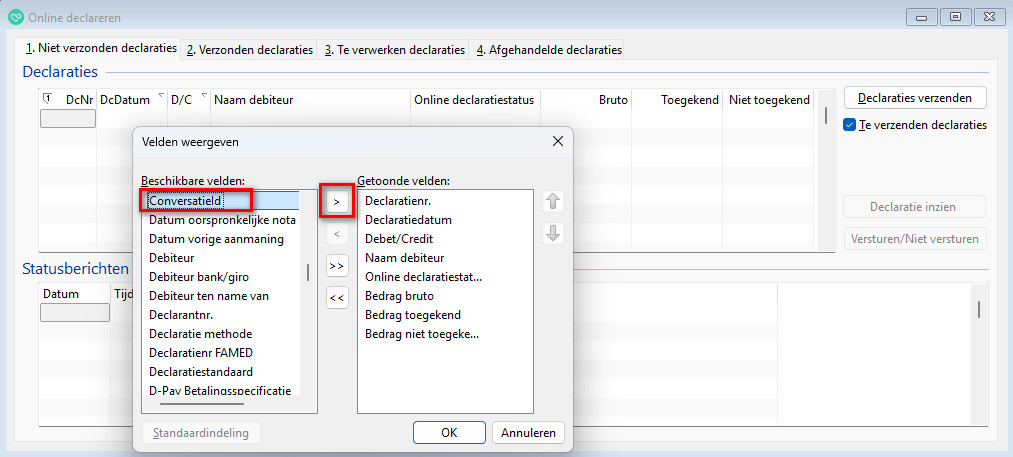
Task: Click the add all '>>' fields button
Action: [337, 266]
